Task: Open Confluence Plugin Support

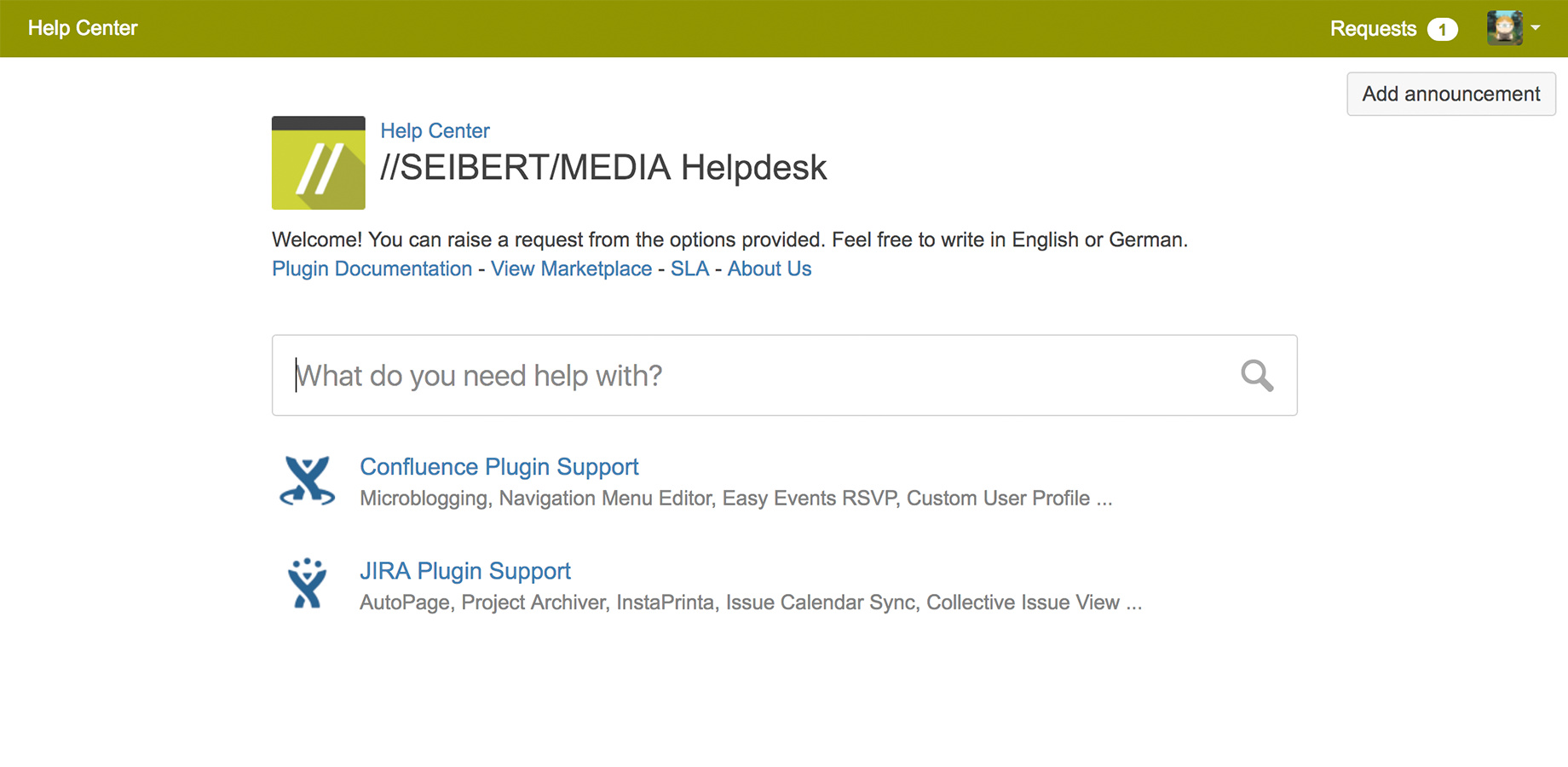Action: pyautogui.click(x=499, y=467)
